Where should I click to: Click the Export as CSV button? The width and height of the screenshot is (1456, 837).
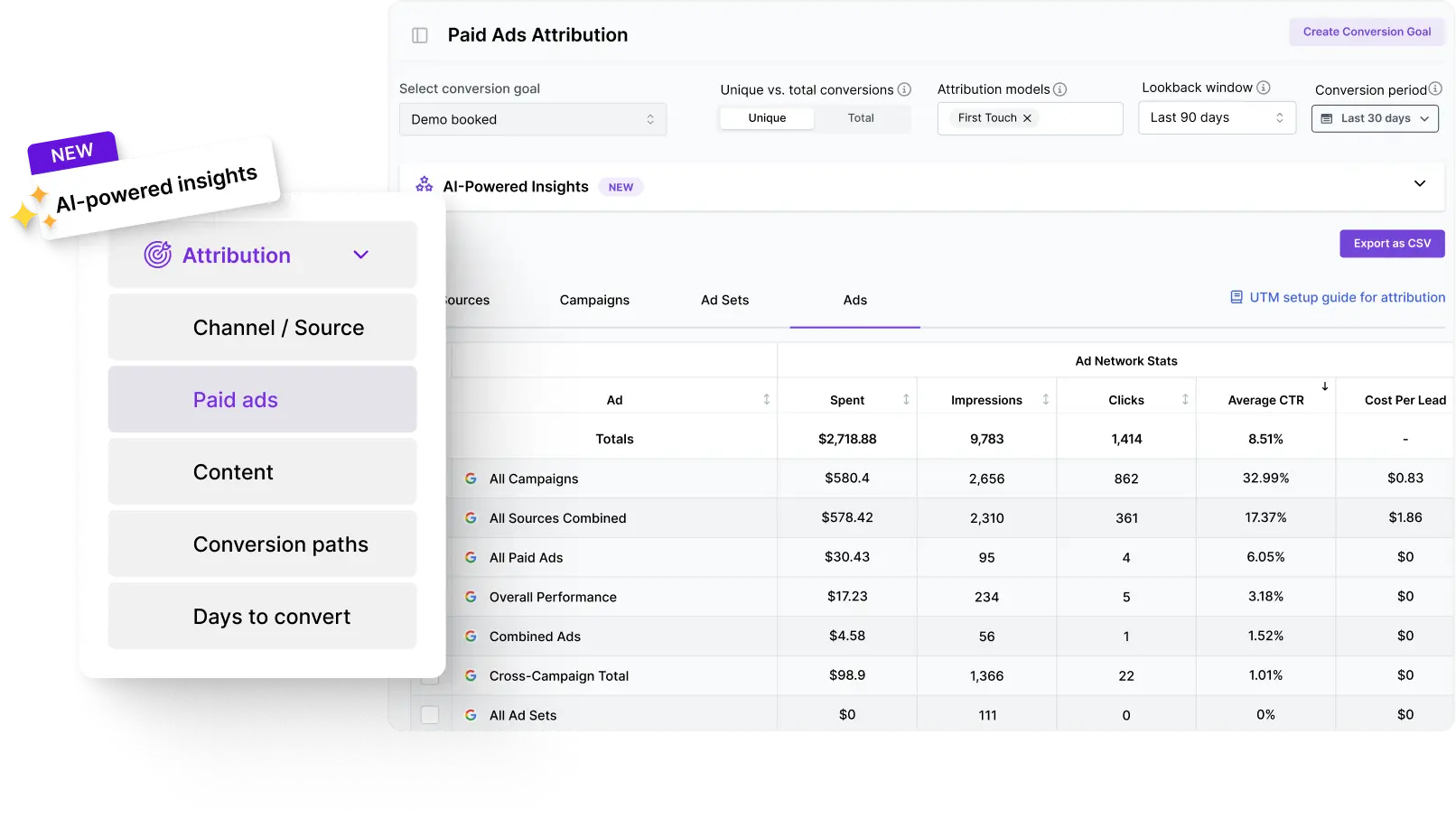1391,243
